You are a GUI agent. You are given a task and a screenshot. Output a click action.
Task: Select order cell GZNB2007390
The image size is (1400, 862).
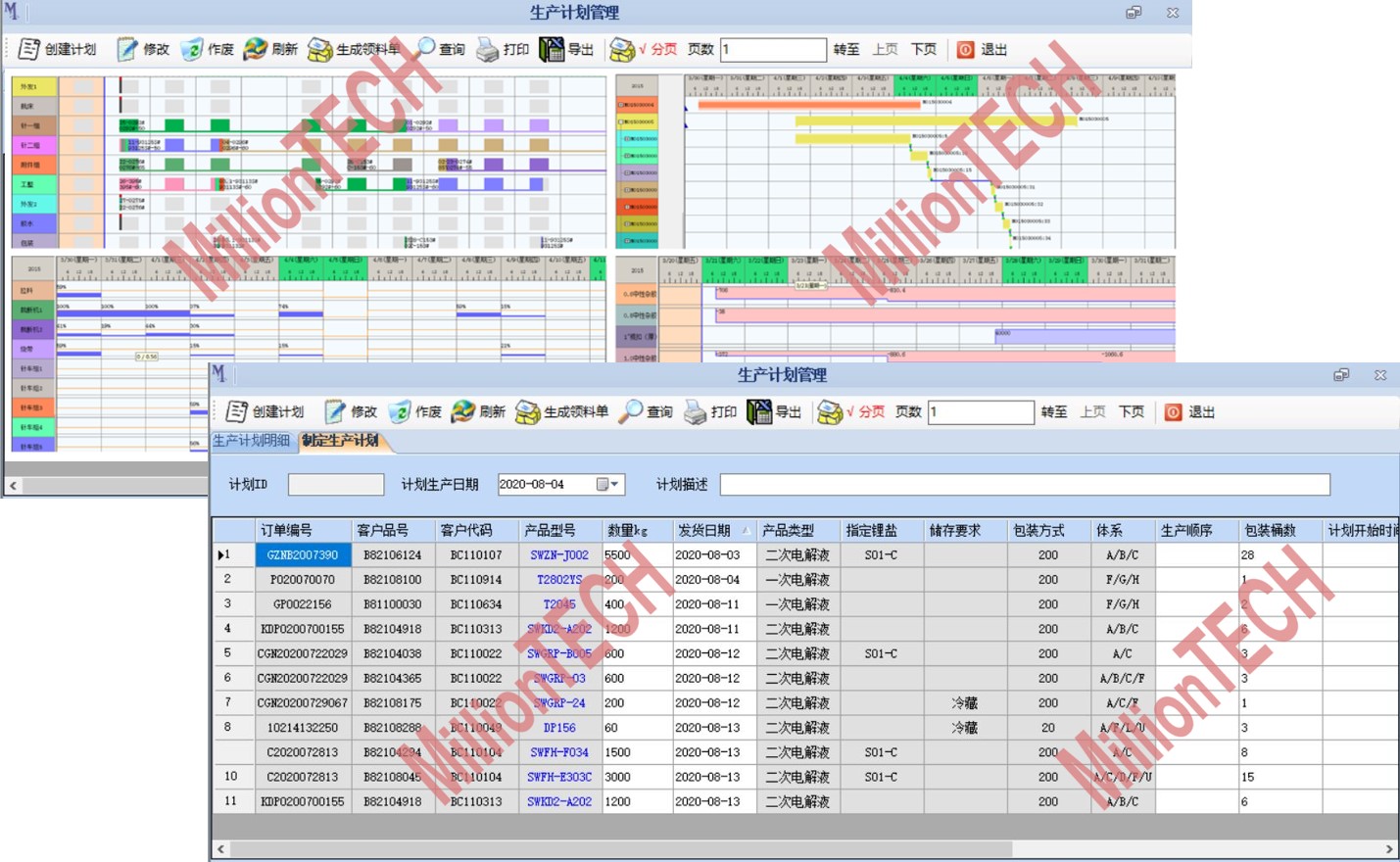click(x=303, y=555)
